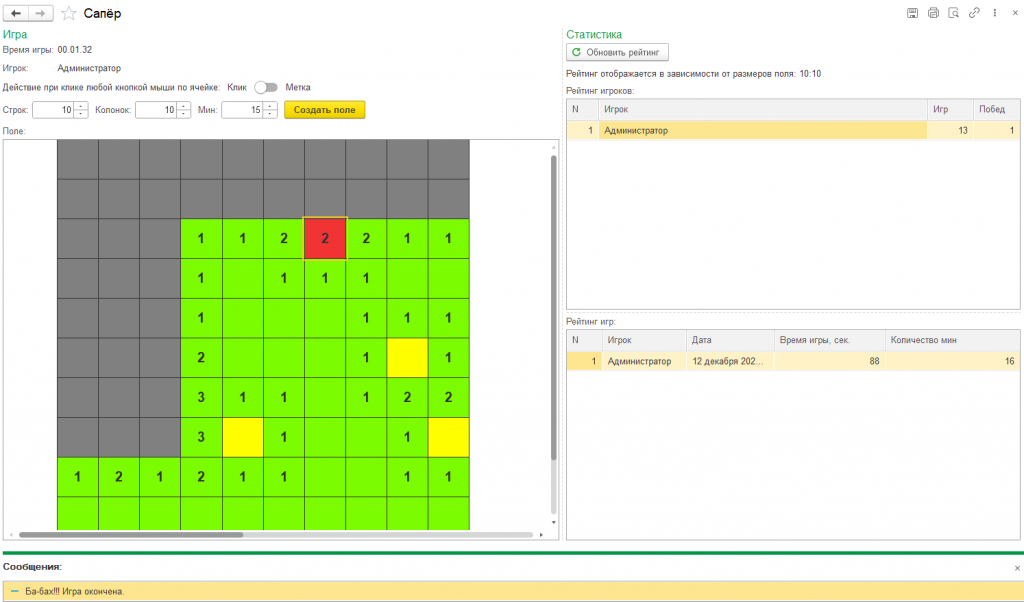Click the Создать поле button

[325, 110]
